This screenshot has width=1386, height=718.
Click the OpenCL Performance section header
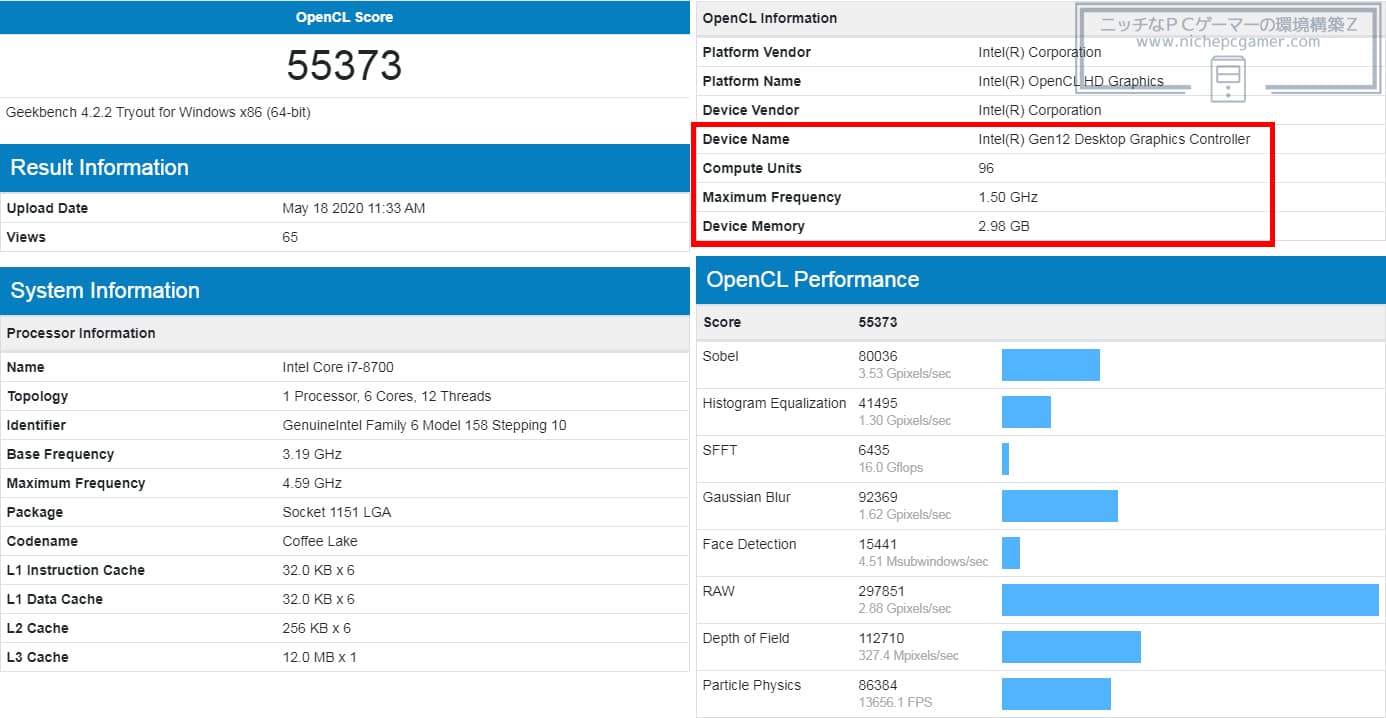click(1041, 280)
